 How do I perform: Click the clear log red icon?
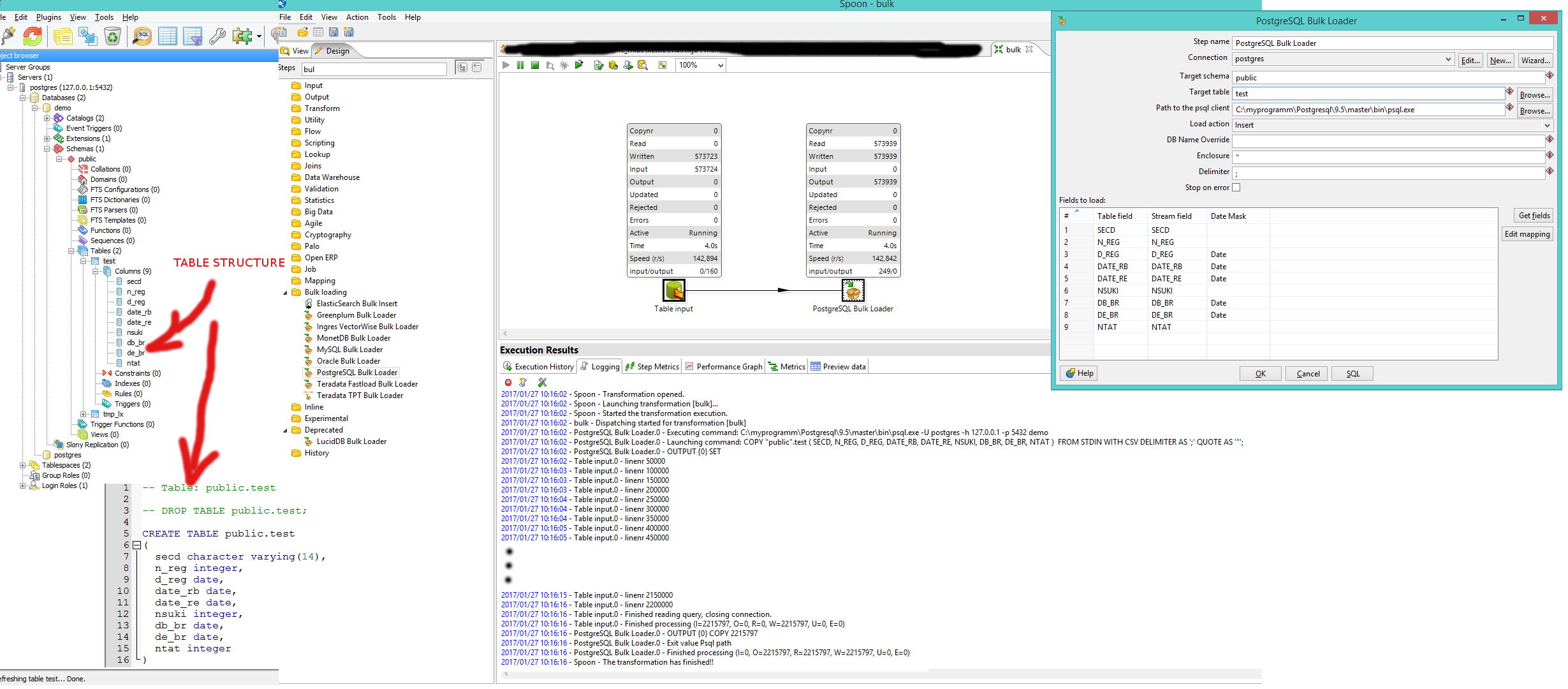click(508, 382)
